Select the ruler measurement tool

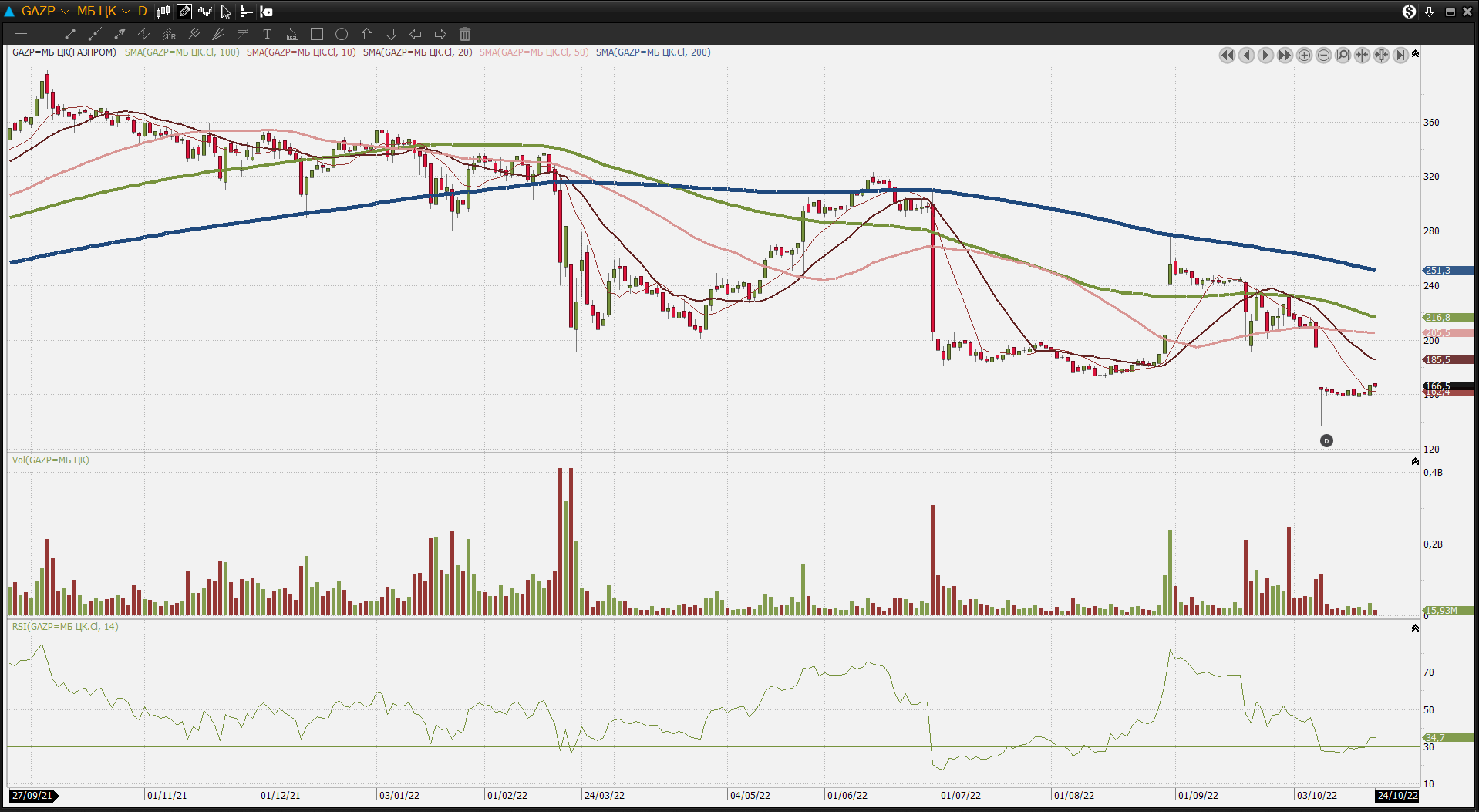292,34
